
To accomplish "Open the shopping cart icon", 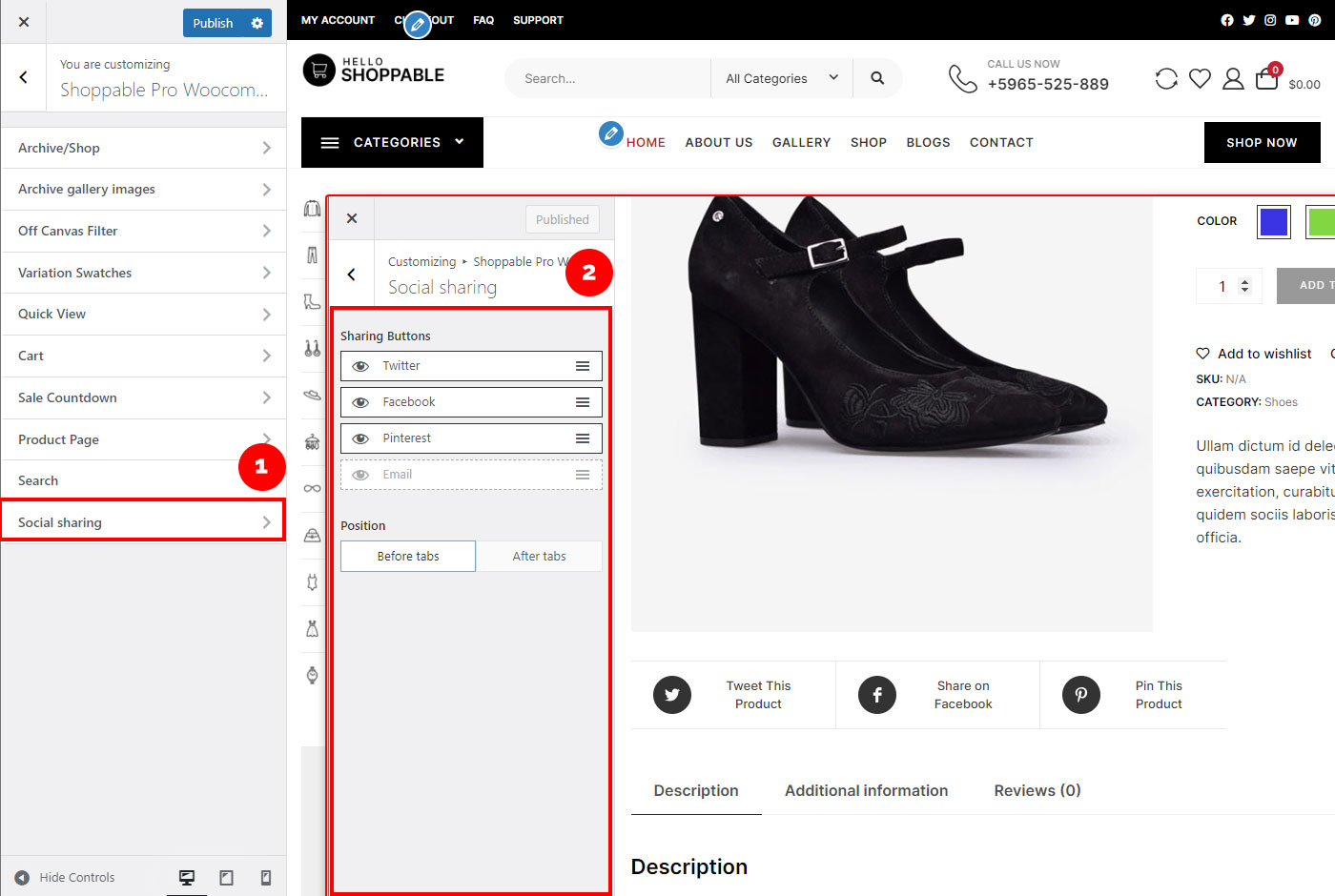I will pyautogui.click(x=1267, y=78).
